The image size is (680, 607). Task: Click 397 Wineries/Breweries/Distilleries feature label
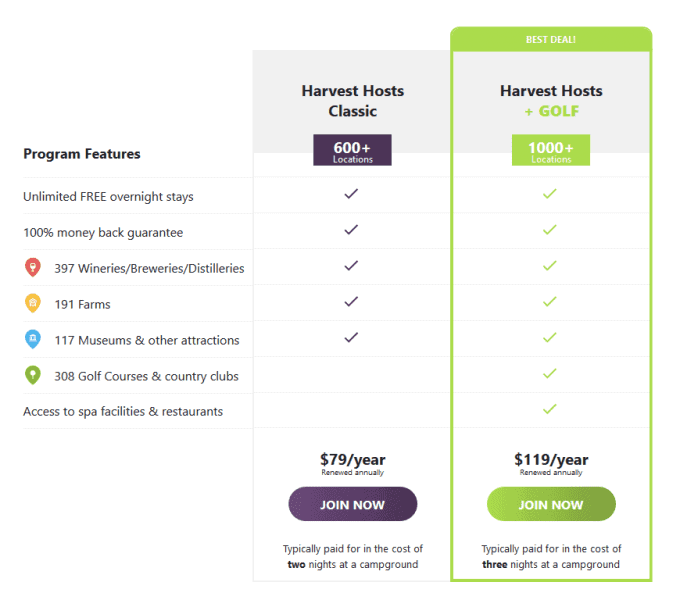click(x=149, y=268)
